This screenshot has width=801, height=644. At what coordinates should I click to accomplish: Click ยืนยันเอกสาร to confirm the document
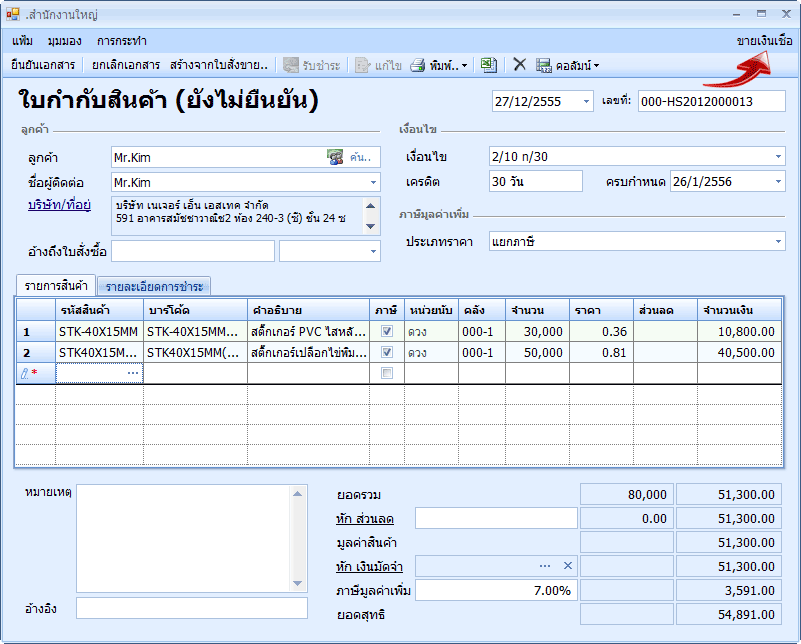pos(43,65)
